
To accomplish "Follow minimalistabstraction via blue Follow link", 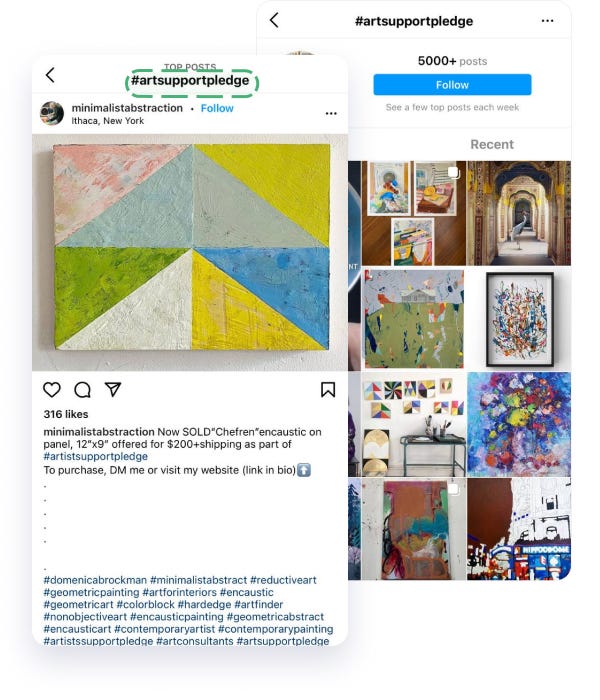I will (217, 108).
